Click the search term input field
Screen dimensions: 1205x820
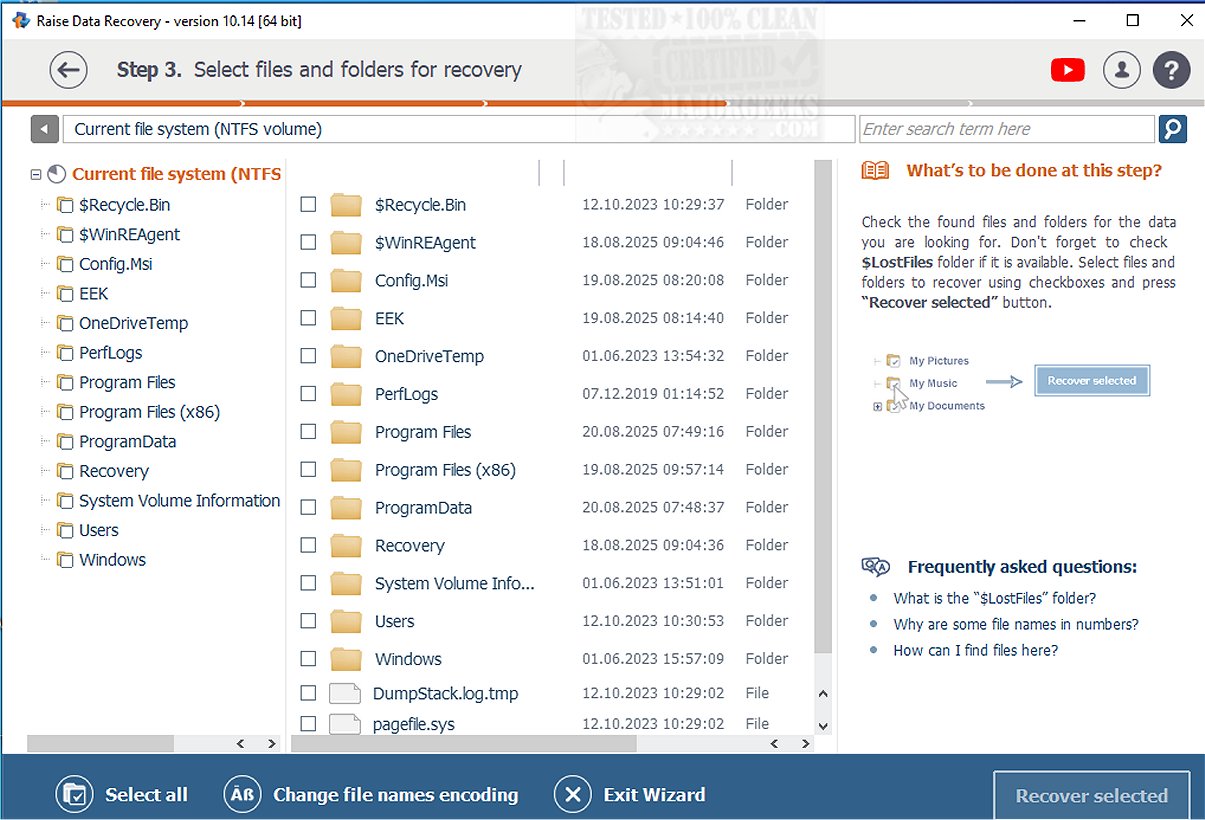(x=1006, y=129)
